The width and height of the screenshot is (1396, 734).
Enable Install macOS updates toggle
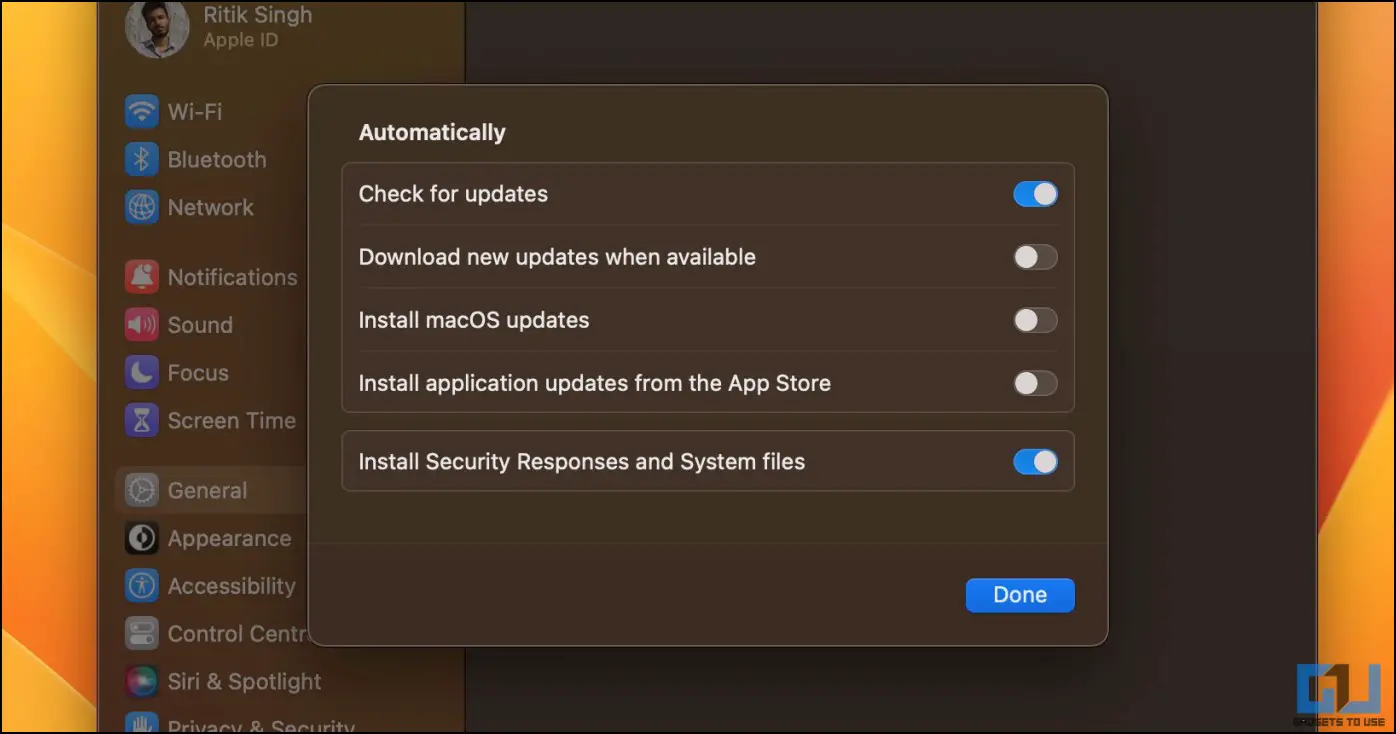(1035, 320)
